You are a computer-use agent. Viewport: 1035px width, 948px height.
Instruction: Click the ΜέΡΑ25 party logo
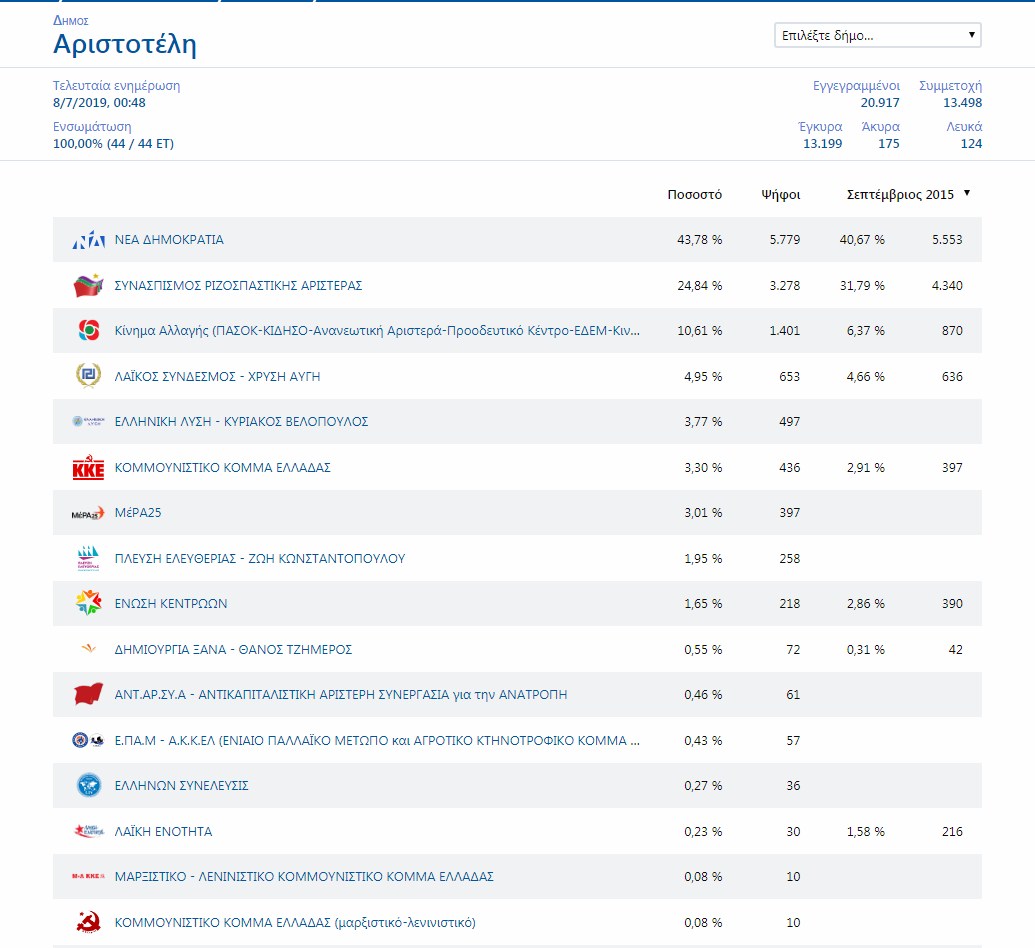pyautogui.click(x=88, y=514)
